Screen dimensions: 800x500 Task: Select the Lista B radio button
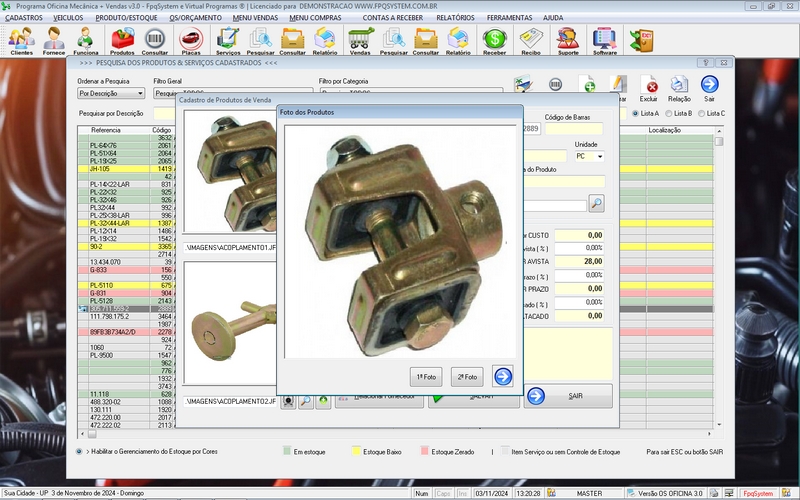670,114
